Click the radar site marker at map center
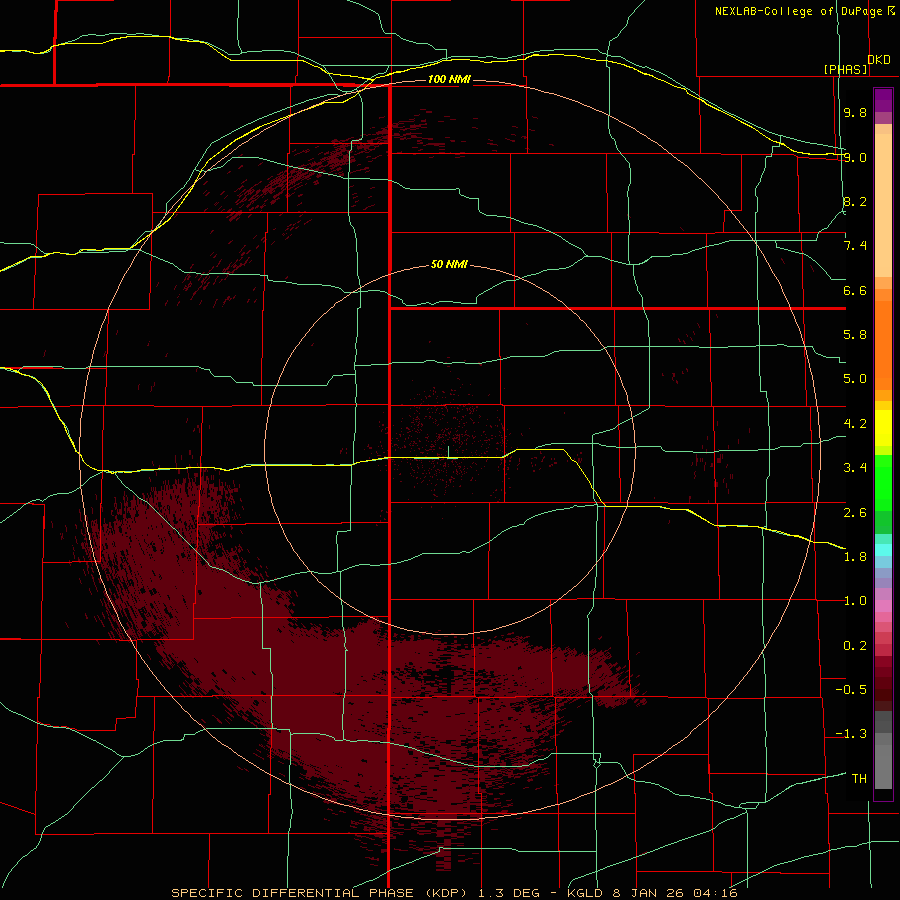The height and width of the screenshot is (900, 900). 448,452
